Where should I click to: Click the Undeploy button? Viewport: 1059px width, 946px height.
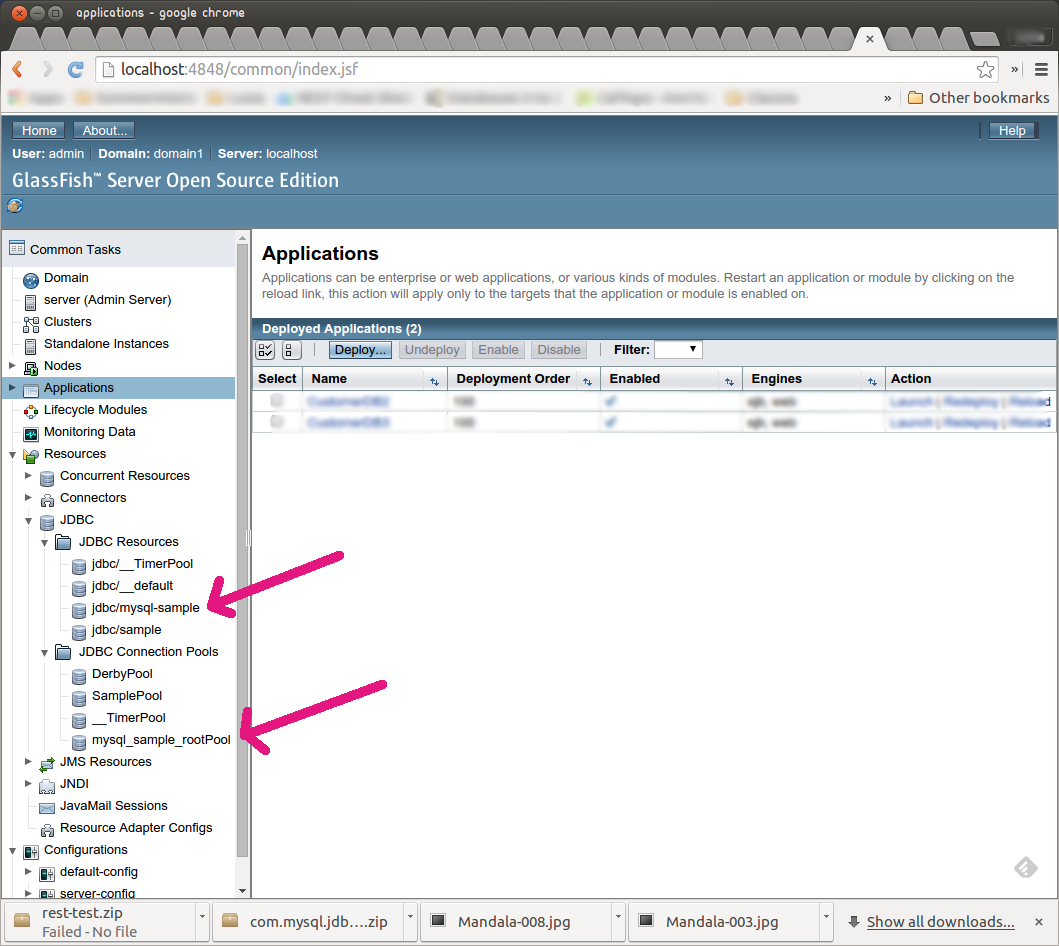click(x=432, y=350)
